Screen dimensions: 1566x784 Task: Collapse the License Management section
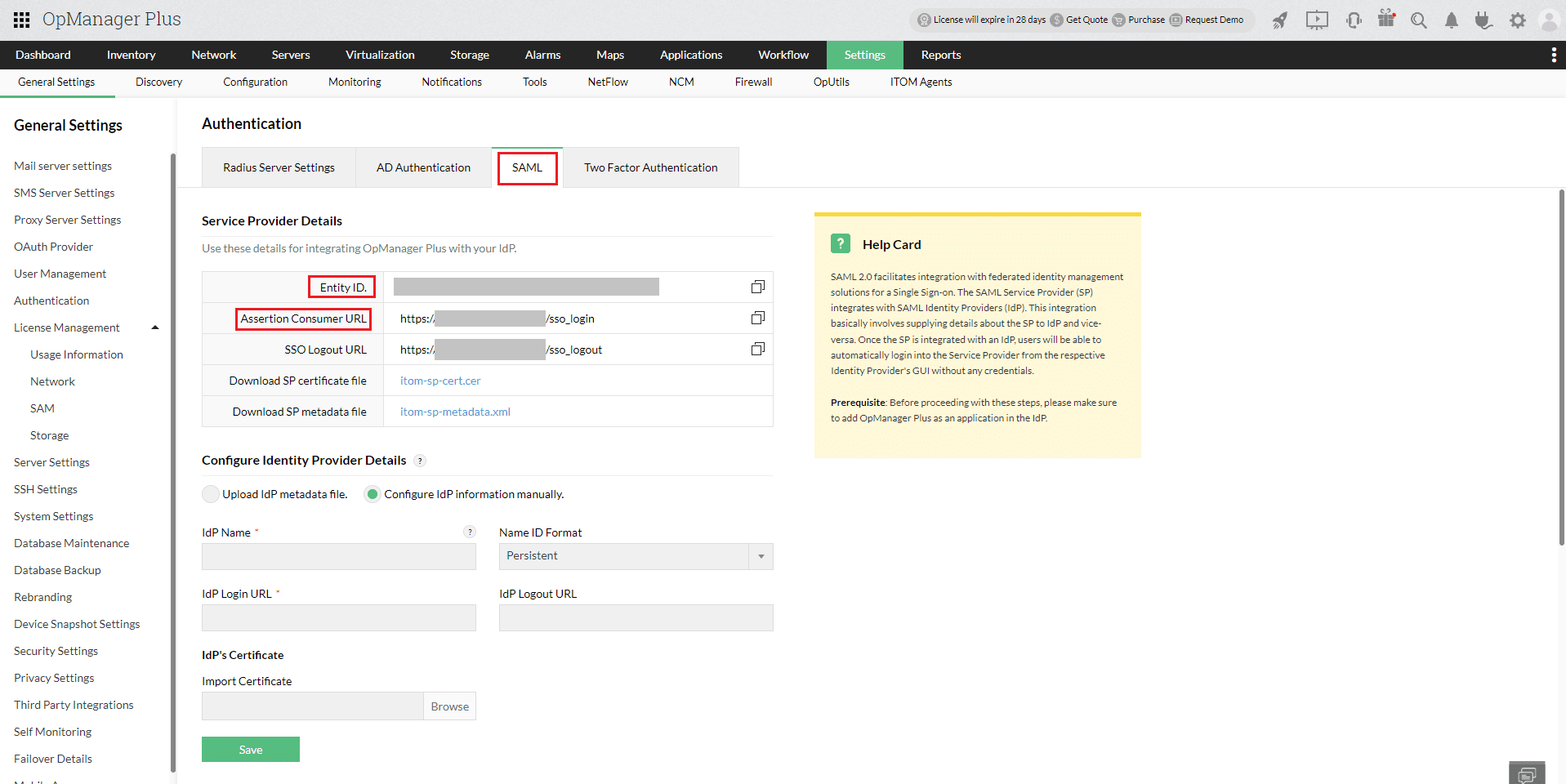155,327
